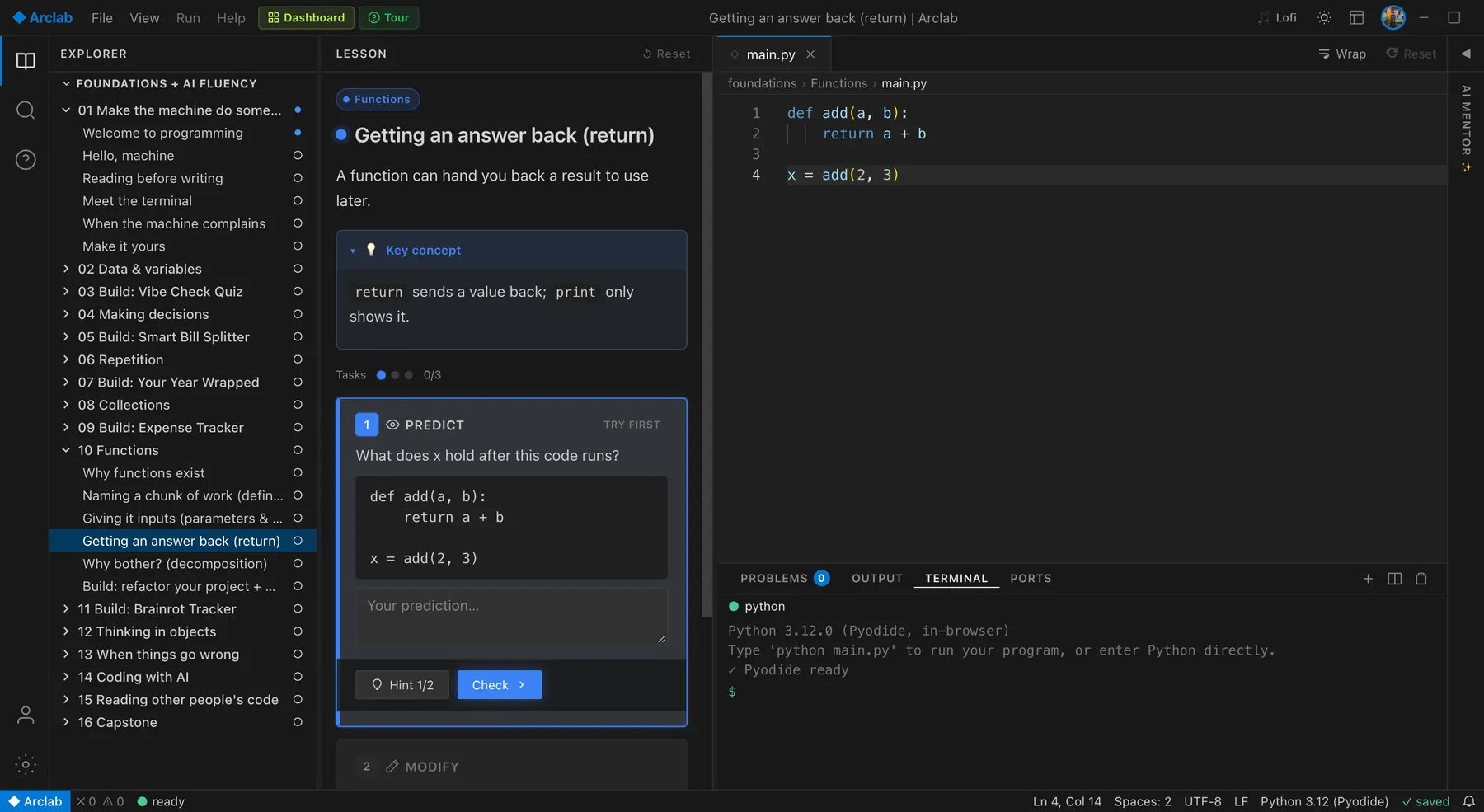Open notifications bell in status bar
Screen dimensions: 1484x812
[1469, 801]
